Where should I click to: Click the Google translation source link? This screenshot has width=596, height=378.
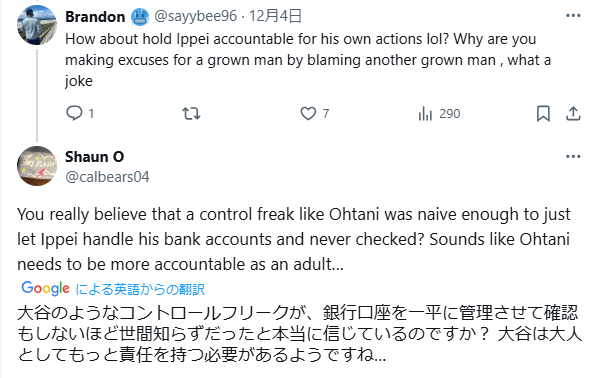click(x=46, y=289)
